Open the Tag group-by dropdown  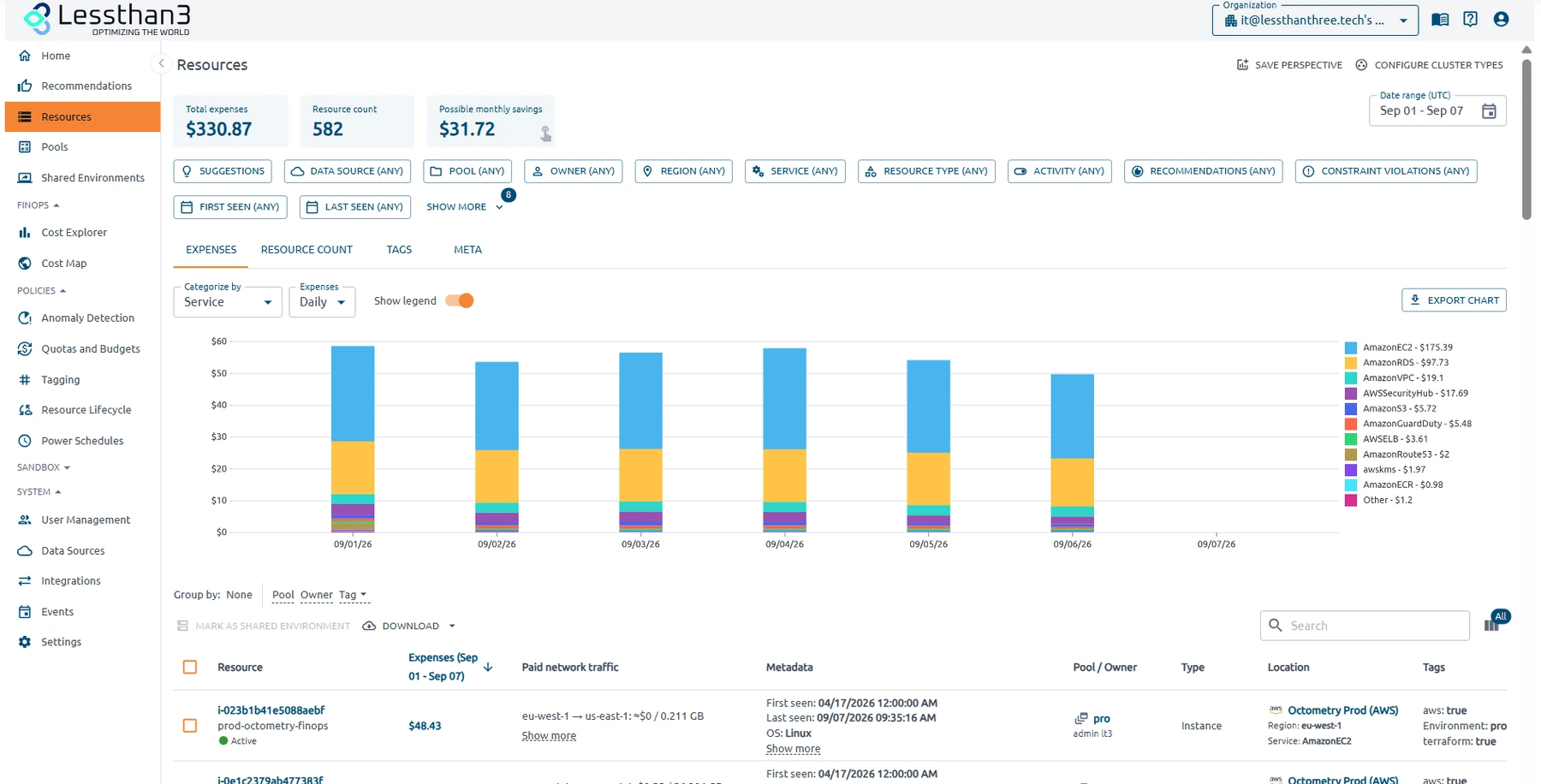pos(353,595)
